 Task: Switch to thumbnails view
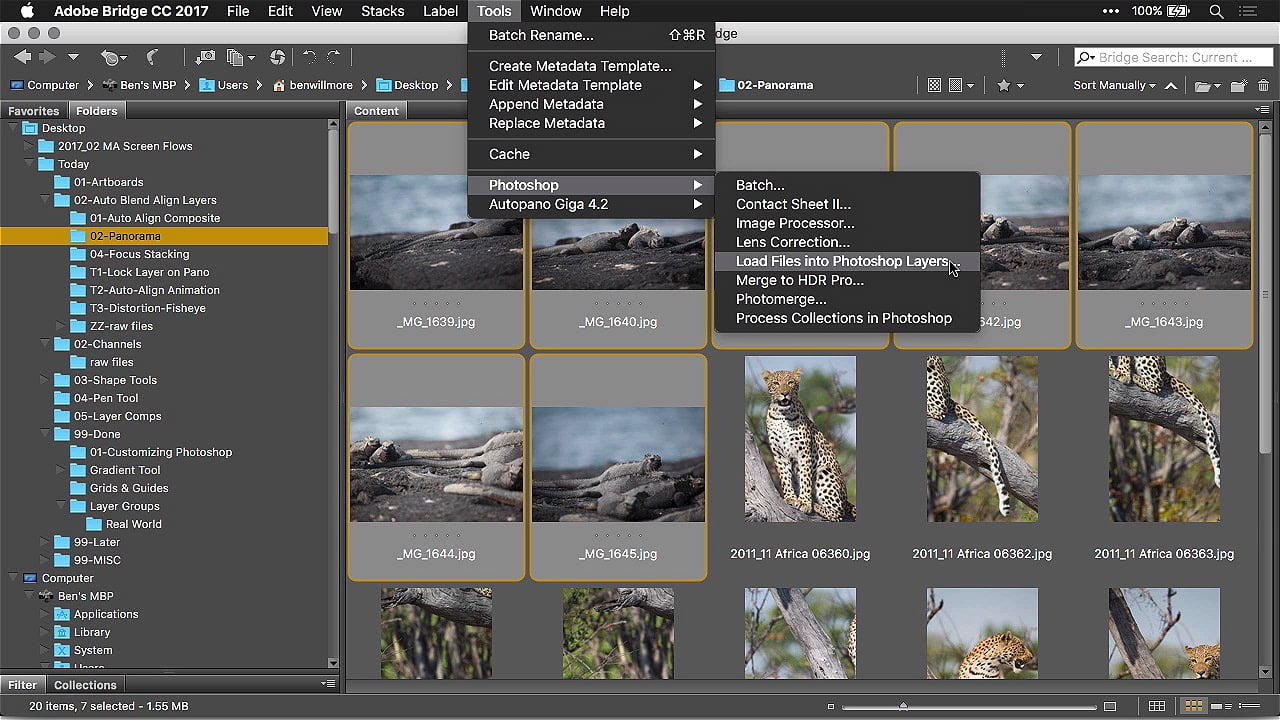pos(1193,706)
